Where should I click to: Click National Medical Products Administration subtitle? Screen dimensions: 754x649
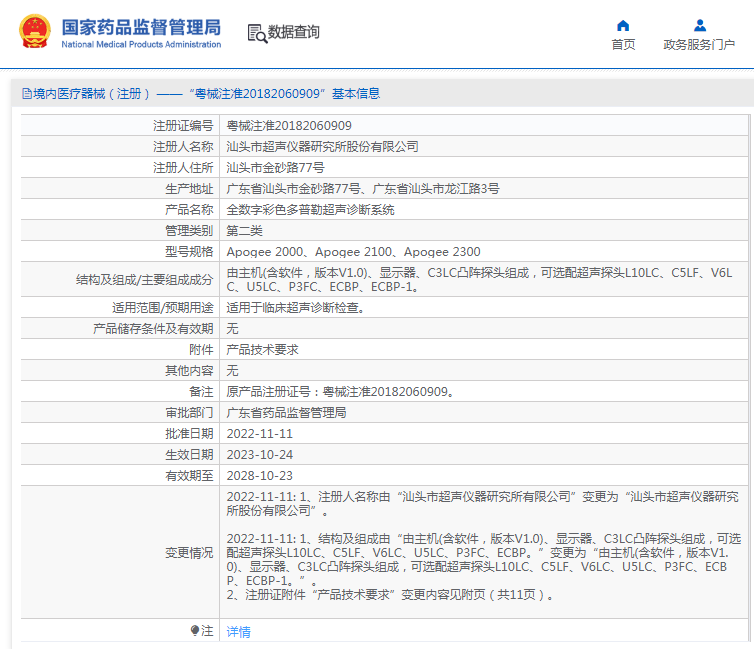(x=141, y=44)
